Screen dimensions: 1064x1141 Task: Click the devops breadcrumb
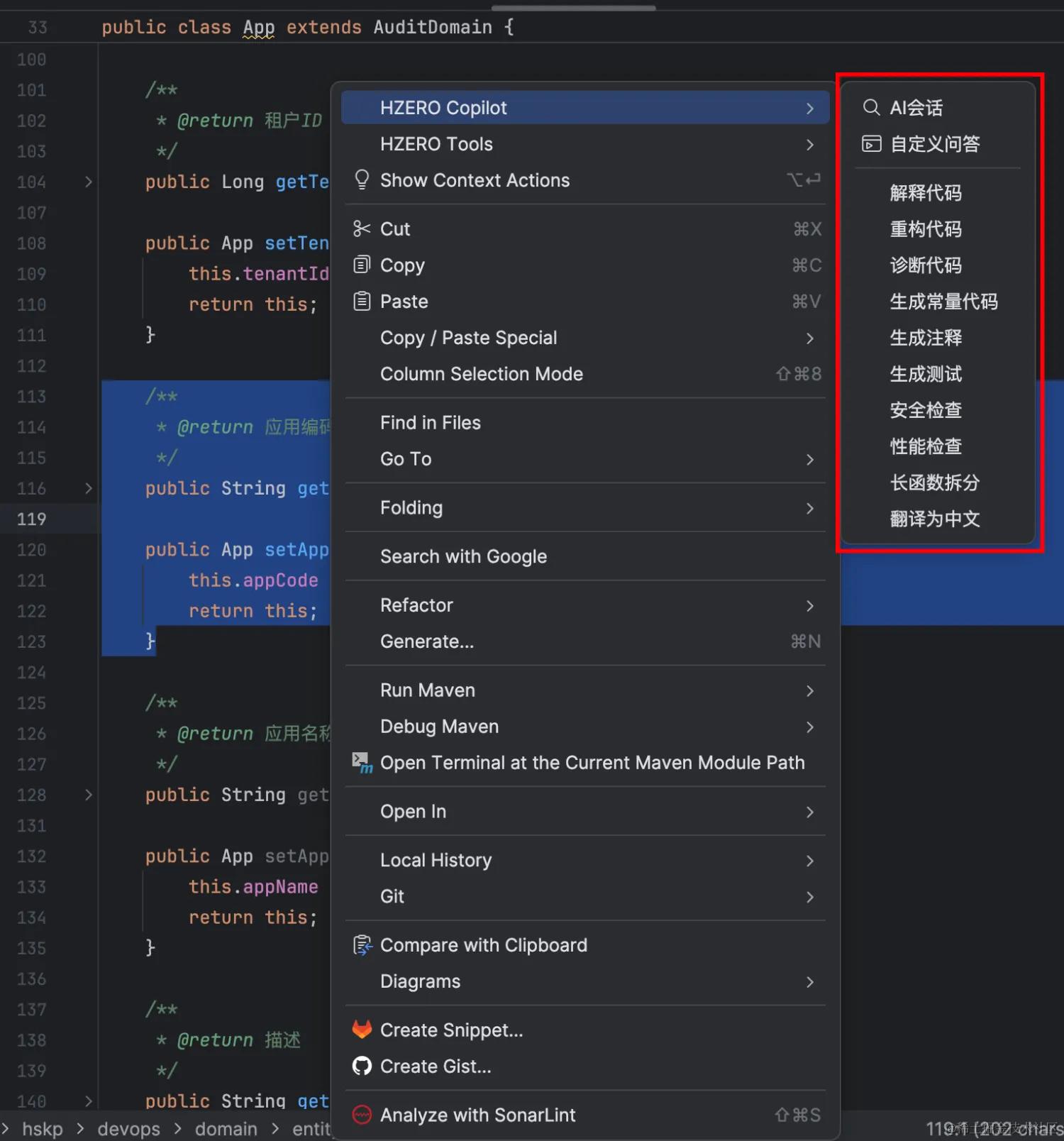pyautogui.click(x=128, y=1128)
